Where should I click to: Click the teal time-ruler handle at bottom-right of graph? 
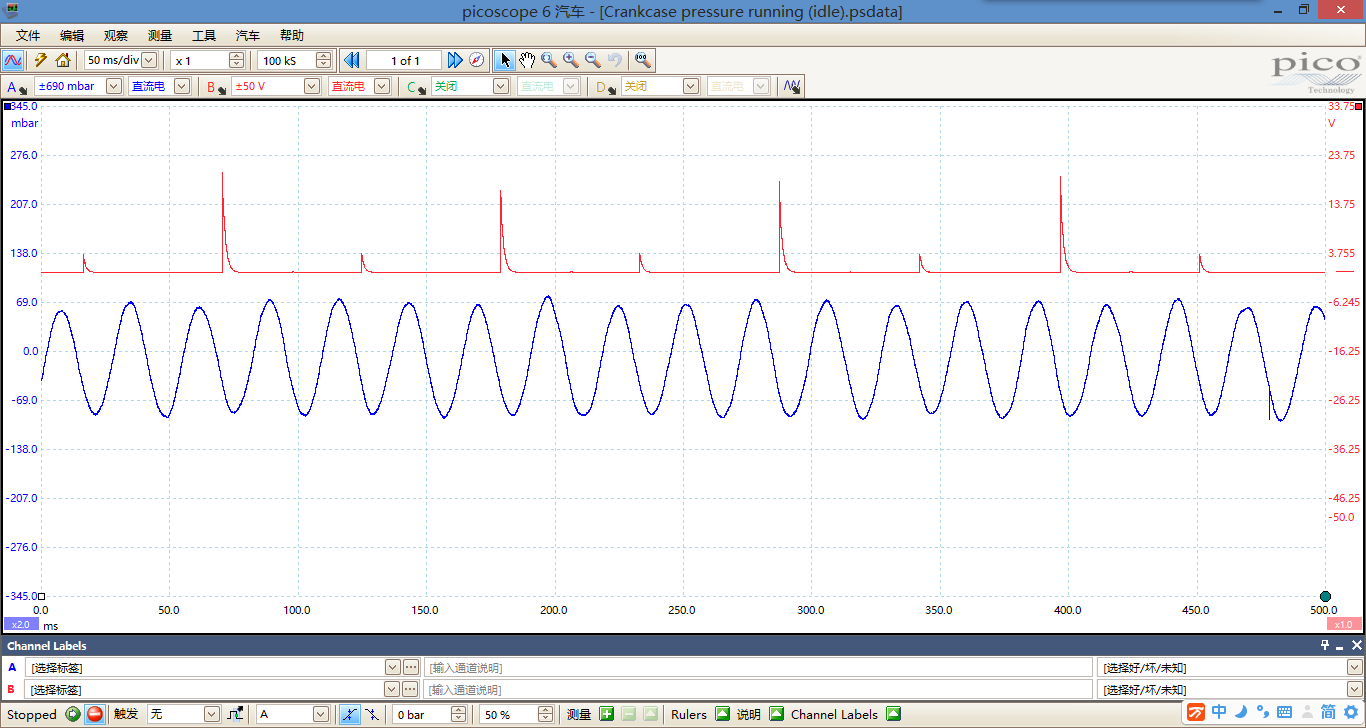pyautogui.click(x=1325, y=597)
